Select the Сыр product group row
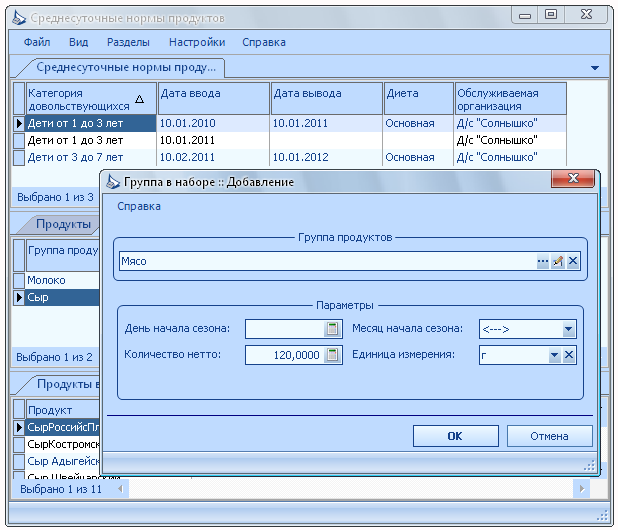 point(56,297)
